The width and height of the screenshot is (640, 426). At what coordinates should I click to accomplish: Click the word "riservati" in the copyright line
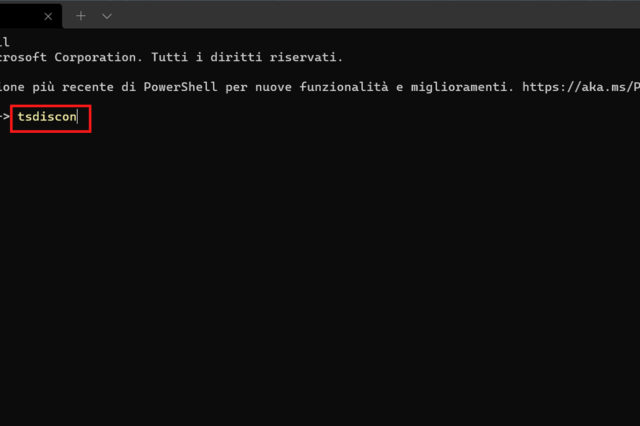[x=306, y=57]
